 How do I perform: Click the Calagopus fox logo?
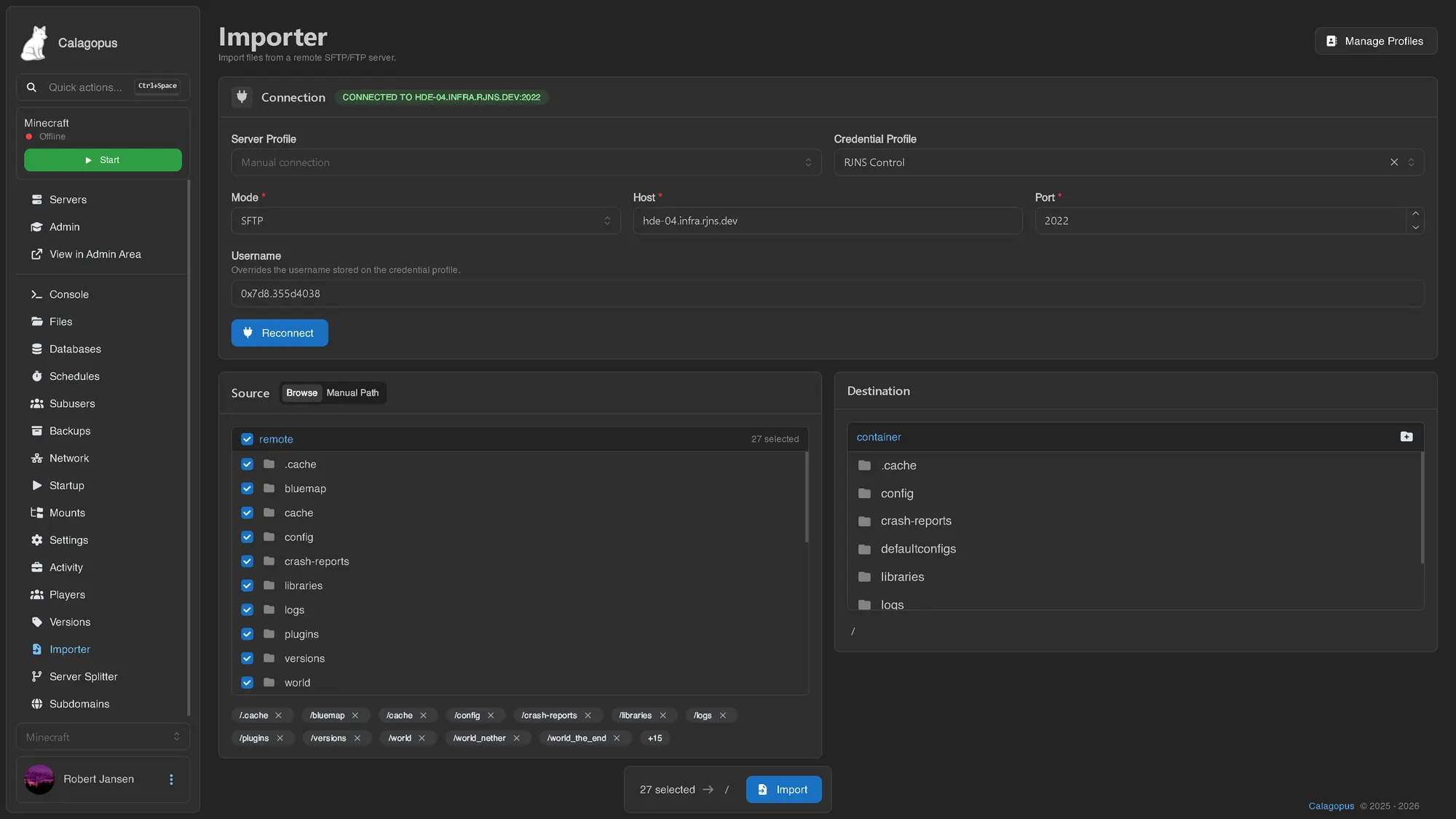34,43
